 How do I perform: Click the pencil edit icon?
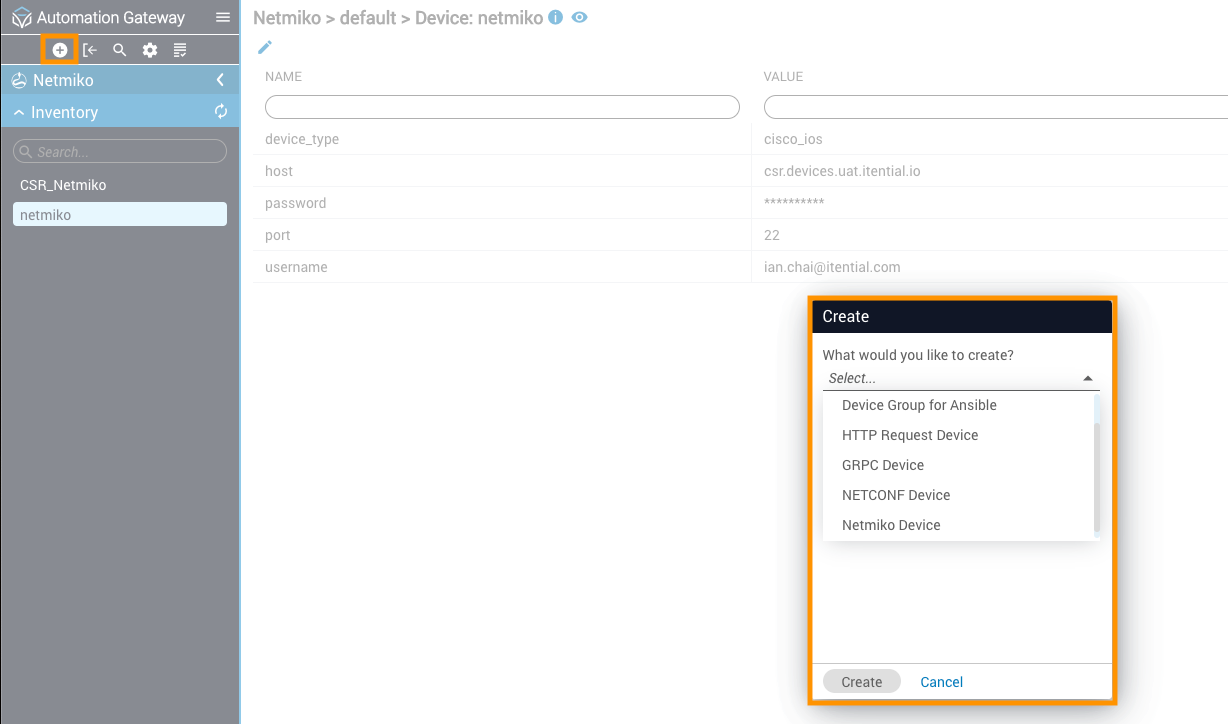point(265,47)
